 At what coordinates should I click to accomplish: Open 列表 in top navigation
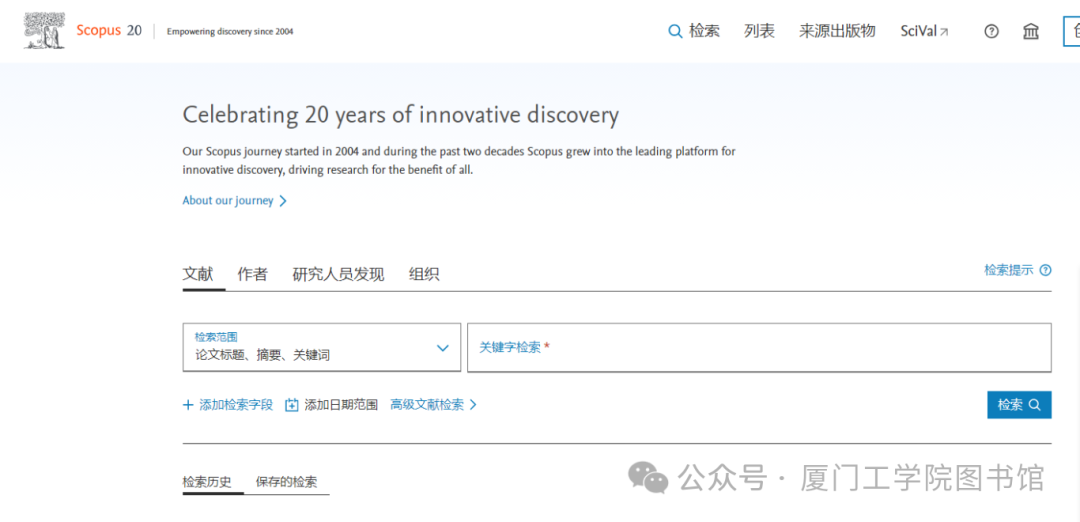point(759,31)
